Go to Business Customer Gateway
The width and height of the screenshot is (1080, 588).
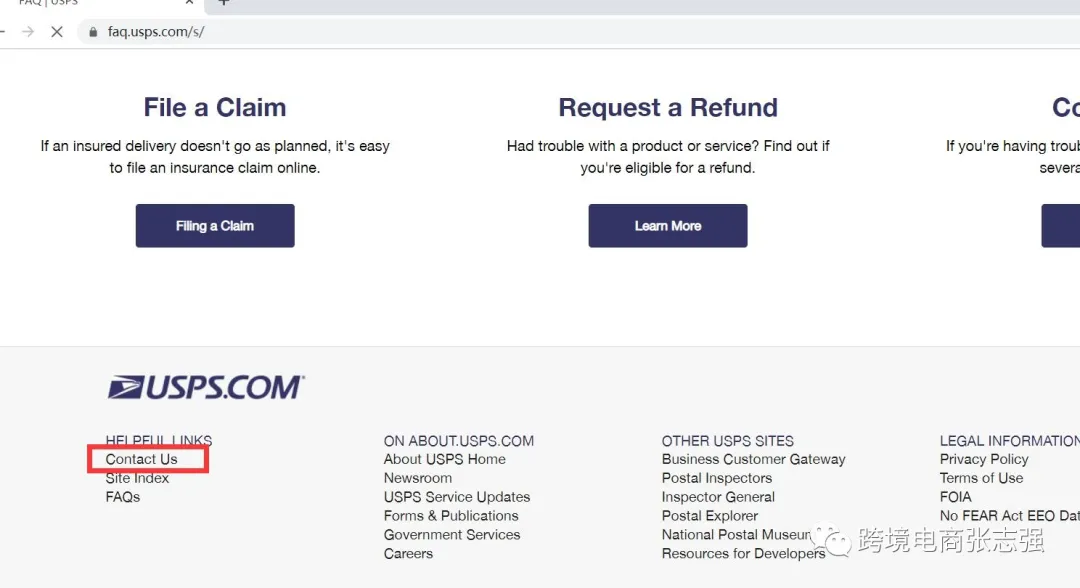pos(753,459)
